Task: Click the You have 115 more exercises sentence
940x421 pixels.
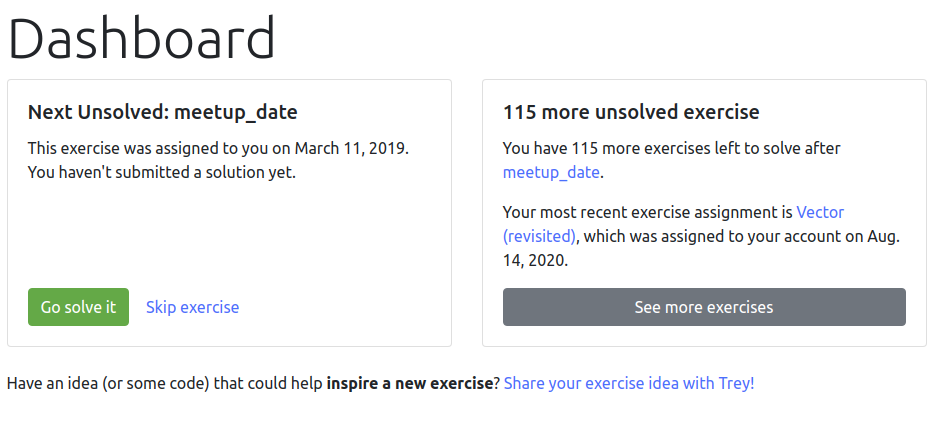Action: pyautogui.click(x=671, y=148)
